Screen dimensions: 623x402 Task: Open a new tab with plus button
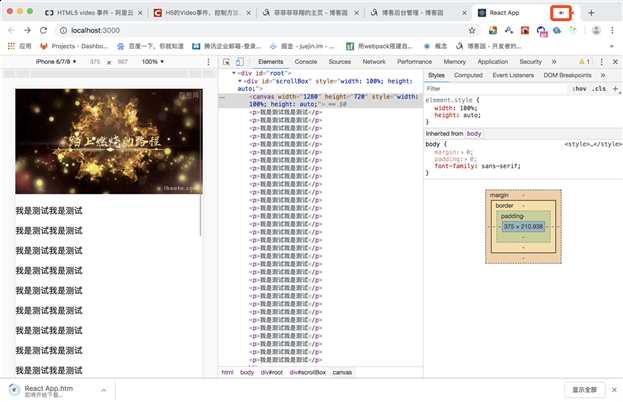pyautogui.click(x=591, y=13)
